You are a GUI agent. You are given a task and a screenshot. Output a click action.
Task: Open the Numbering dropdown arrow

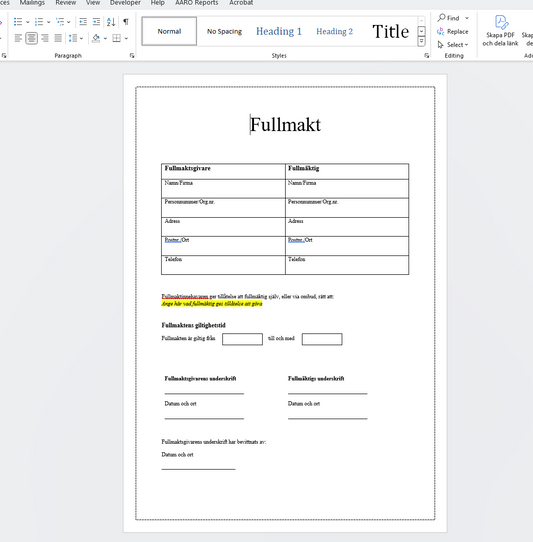point(48,22)
